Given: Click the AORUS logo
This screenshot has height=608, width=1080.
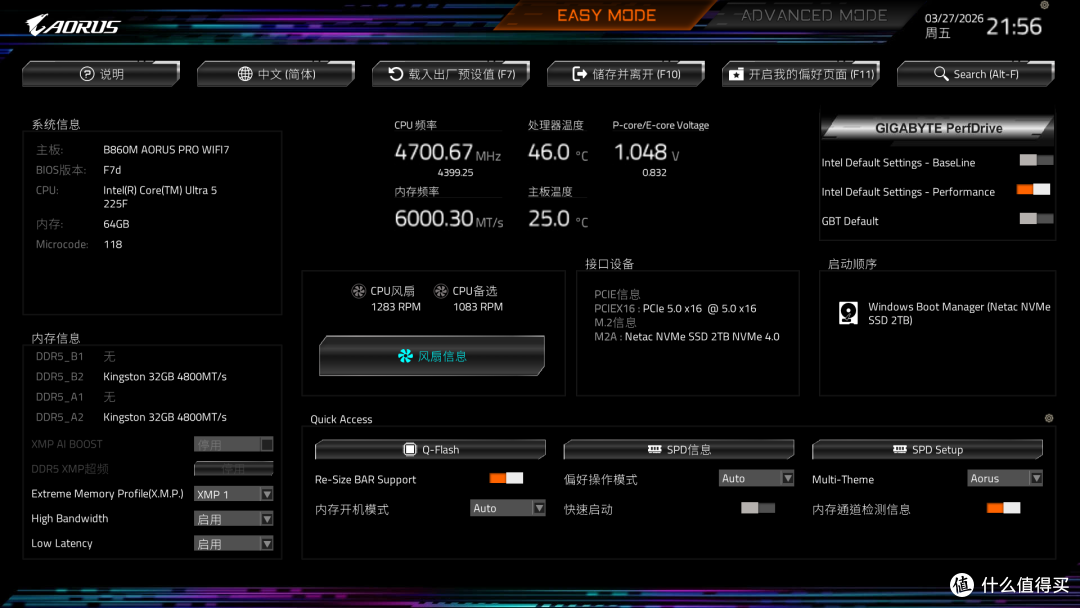Looking at the screenshot, I should point(73,25).
